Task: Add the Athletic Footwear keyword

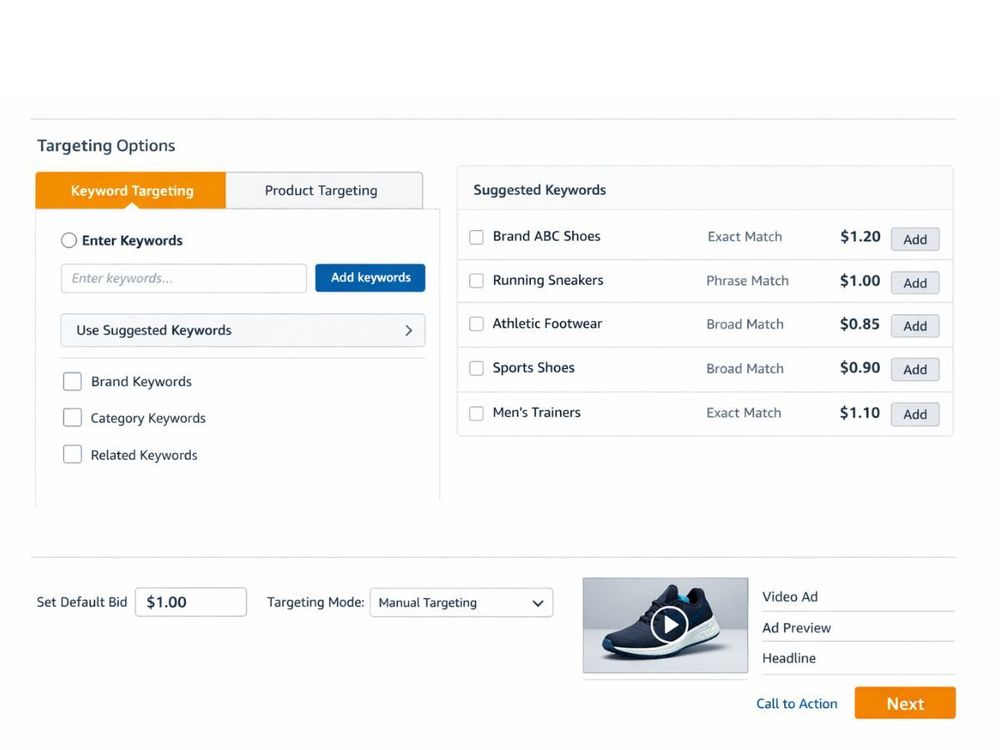Action: pyautogui.click(x=915, y=326)
